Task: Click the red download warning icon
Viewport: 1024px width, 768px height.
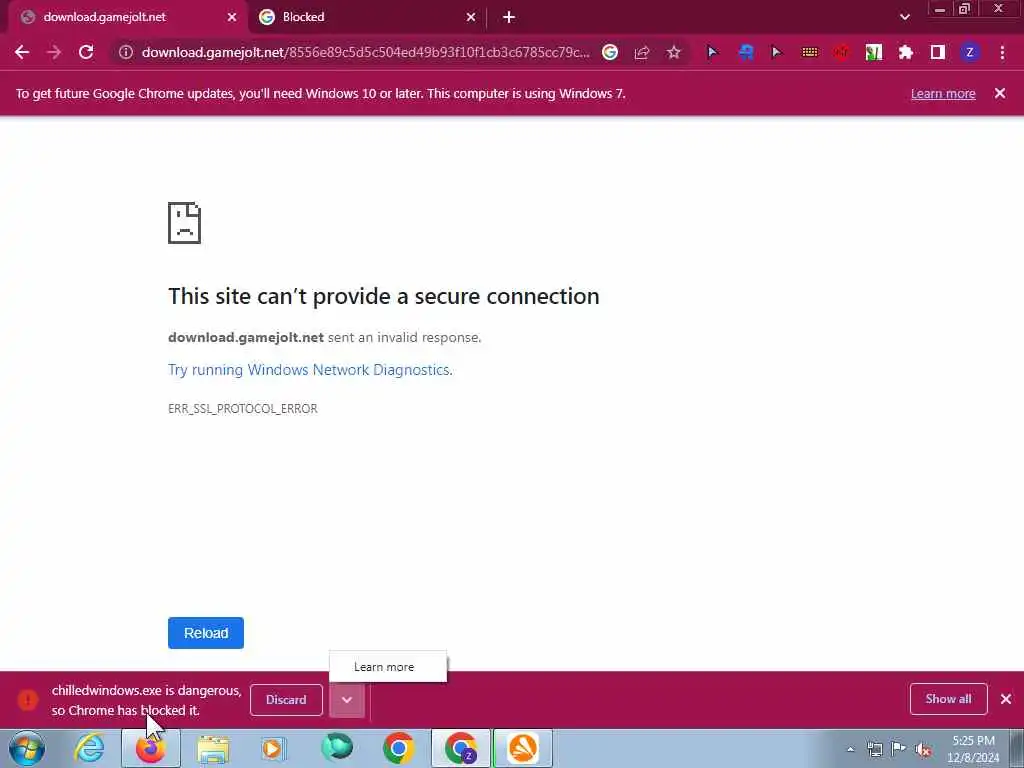Action: [x=28, y=699]
